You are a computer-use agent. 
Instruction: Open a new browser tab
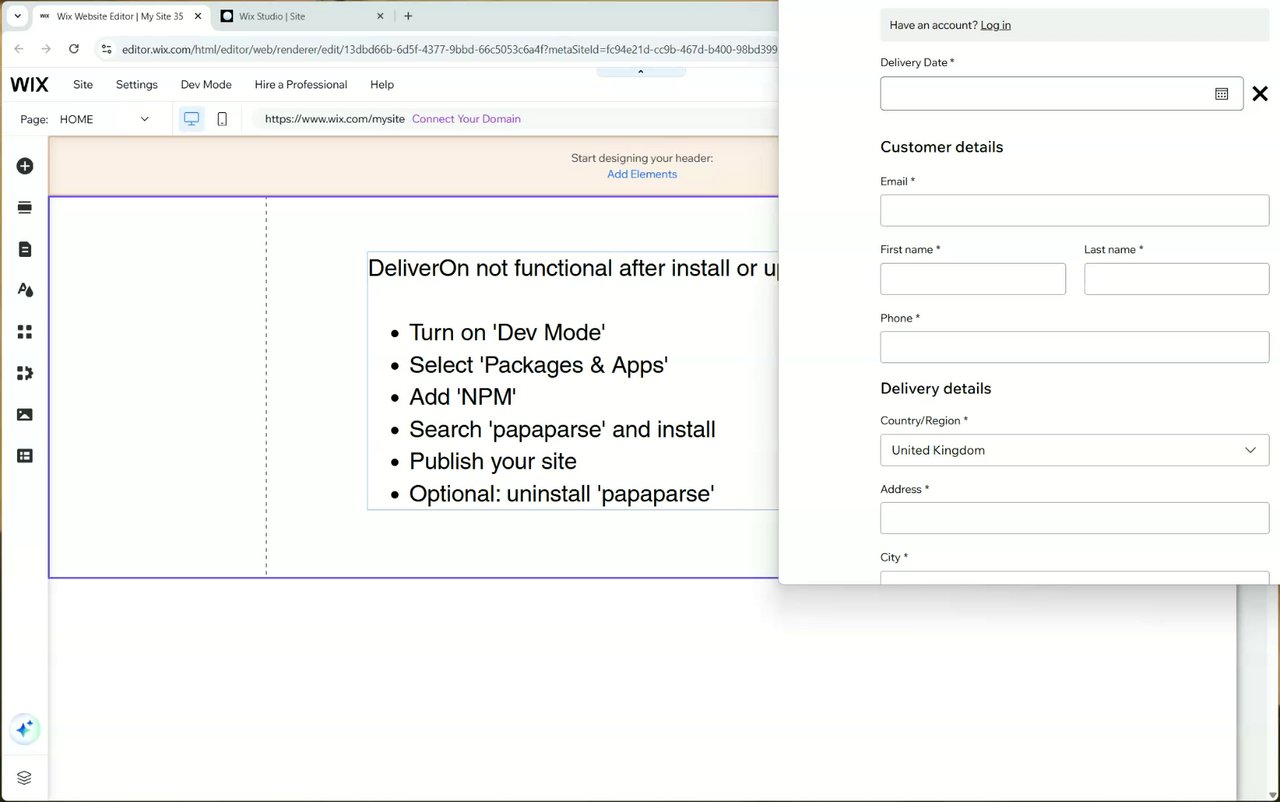tap(408, 16)
